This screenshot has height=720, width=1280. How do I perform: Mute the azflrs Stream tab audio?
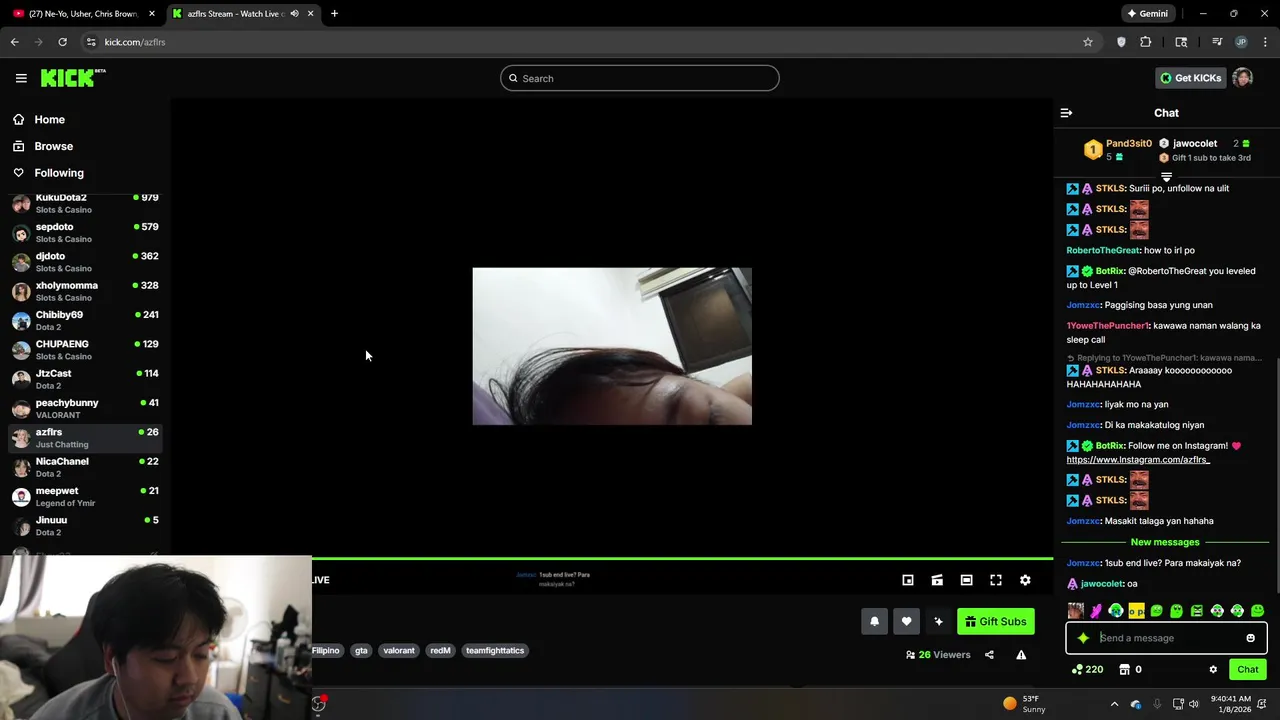294,14
